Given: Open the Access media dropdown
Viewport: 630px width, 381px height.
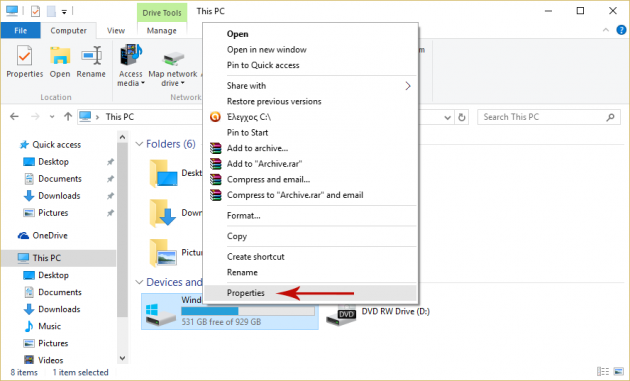Looking at the screenshot, I should pos(131,66).
